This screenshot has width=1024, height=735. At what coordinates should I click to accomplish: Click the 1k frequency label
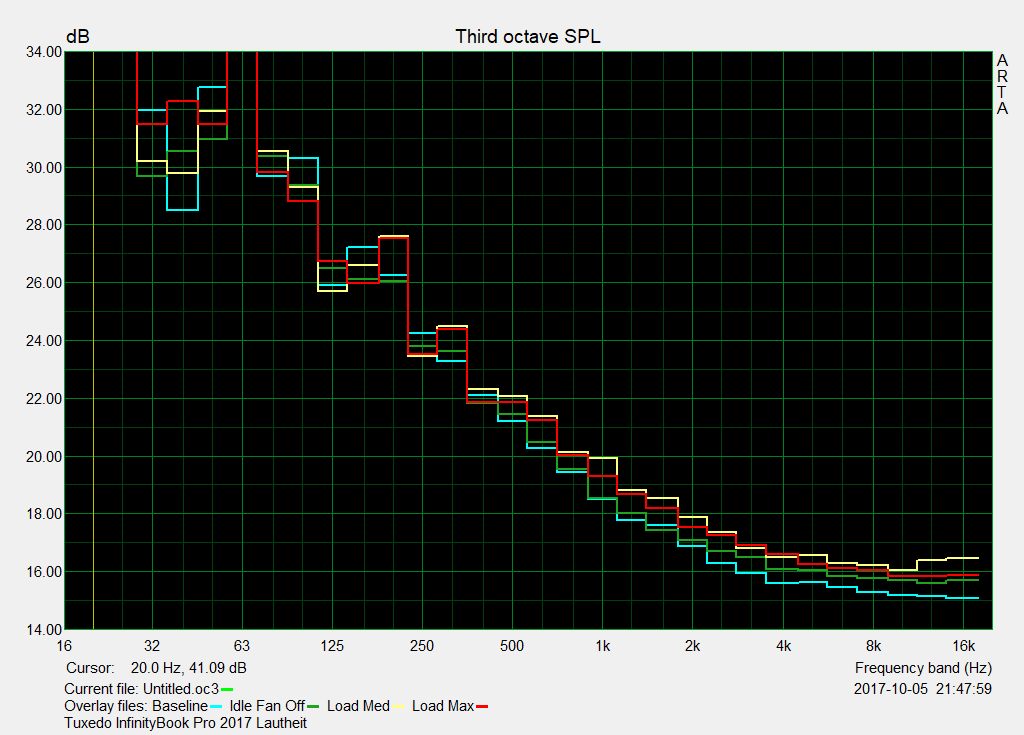[602, 646]
